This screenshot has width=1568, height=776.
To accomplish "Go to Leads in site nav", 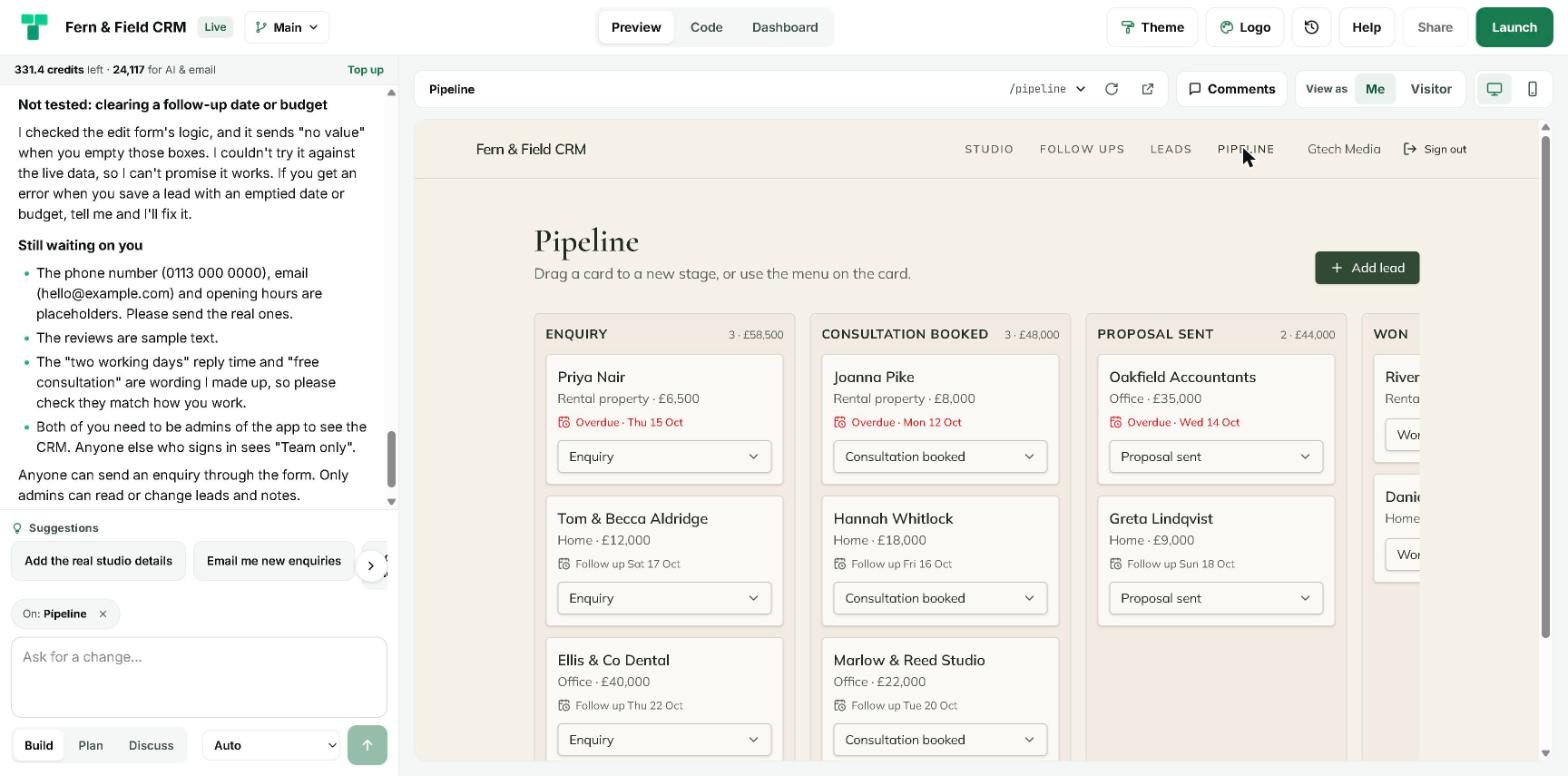I will (1171, 149).
